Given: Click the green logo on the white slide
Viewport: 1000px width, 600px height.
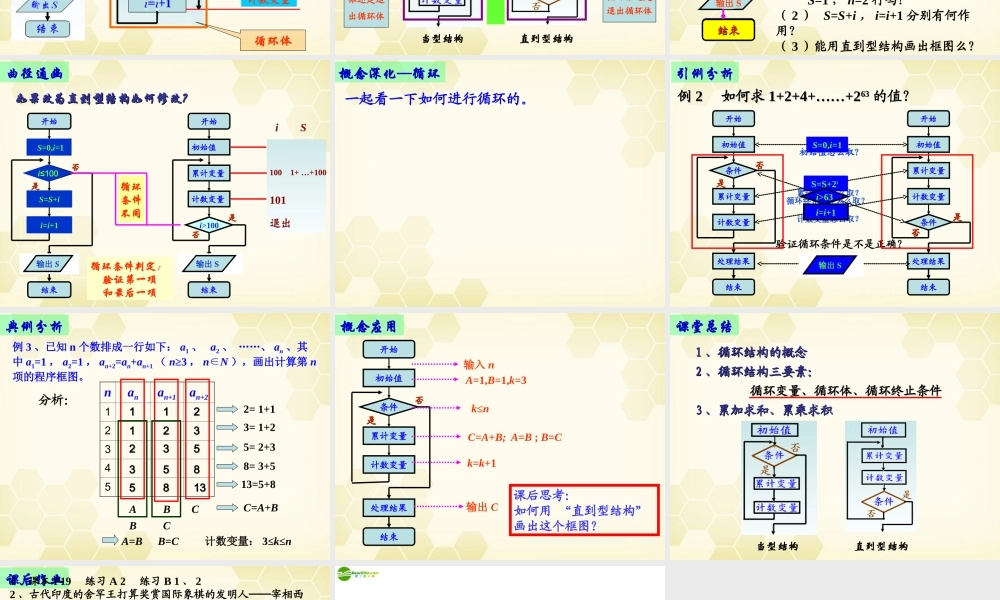Looking at the screenshot, I should [357, 574].
